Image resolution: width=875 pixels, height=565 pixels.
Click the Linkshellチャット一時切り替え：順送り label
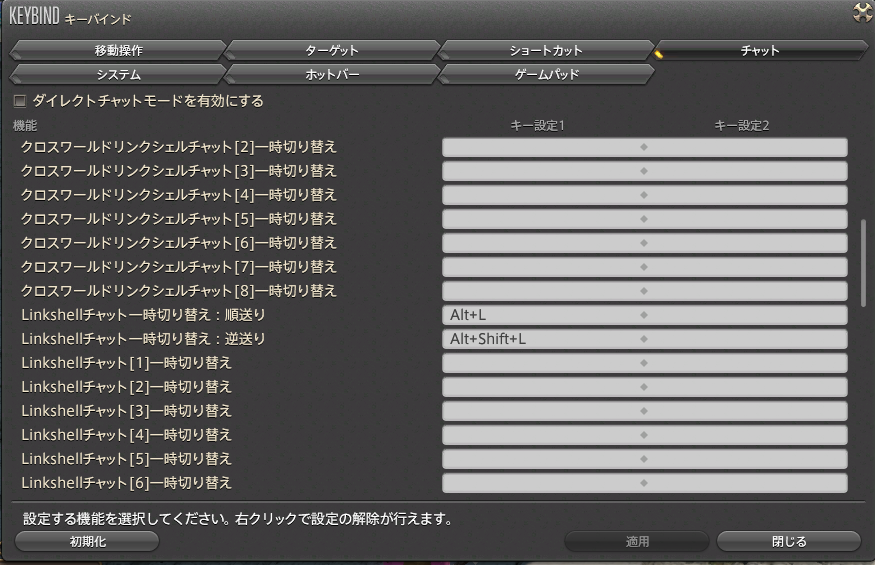[x=143, y=315]
